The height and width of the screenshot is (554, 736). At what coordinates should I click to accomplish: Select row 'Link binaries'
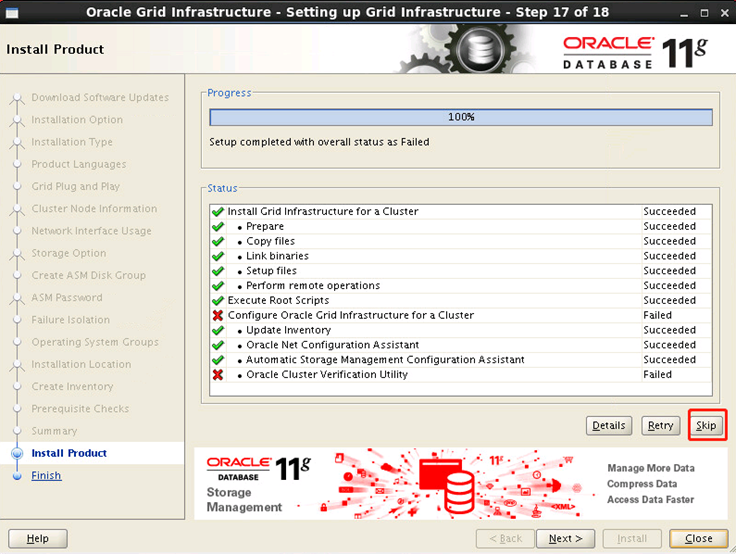461,256
